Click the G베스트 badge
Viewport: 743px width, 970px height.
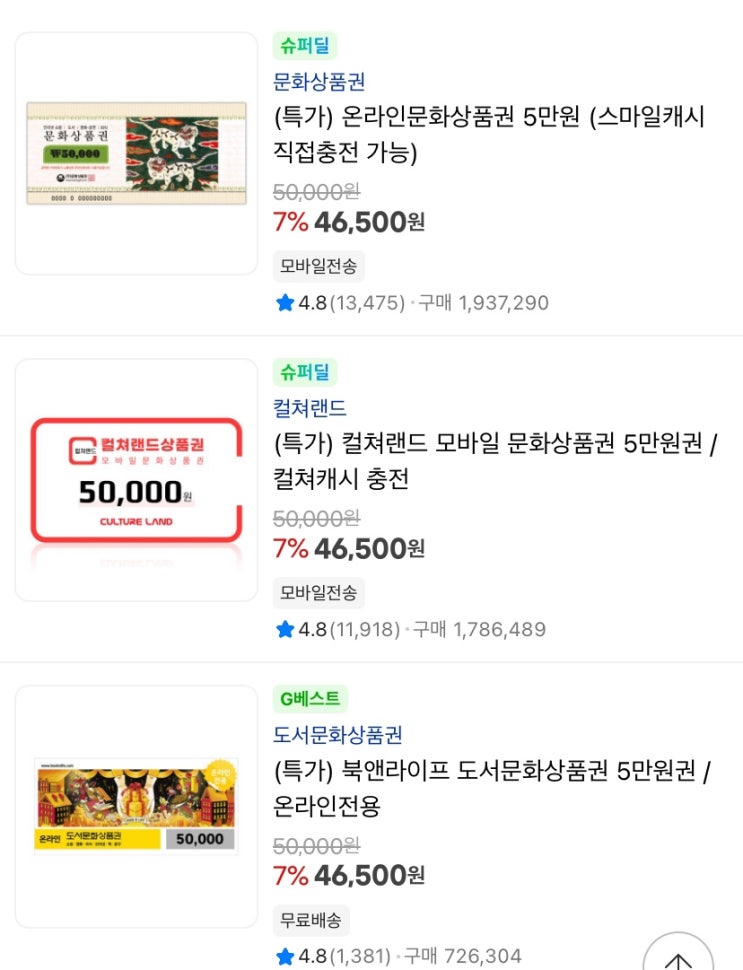[x=310, y=699]
